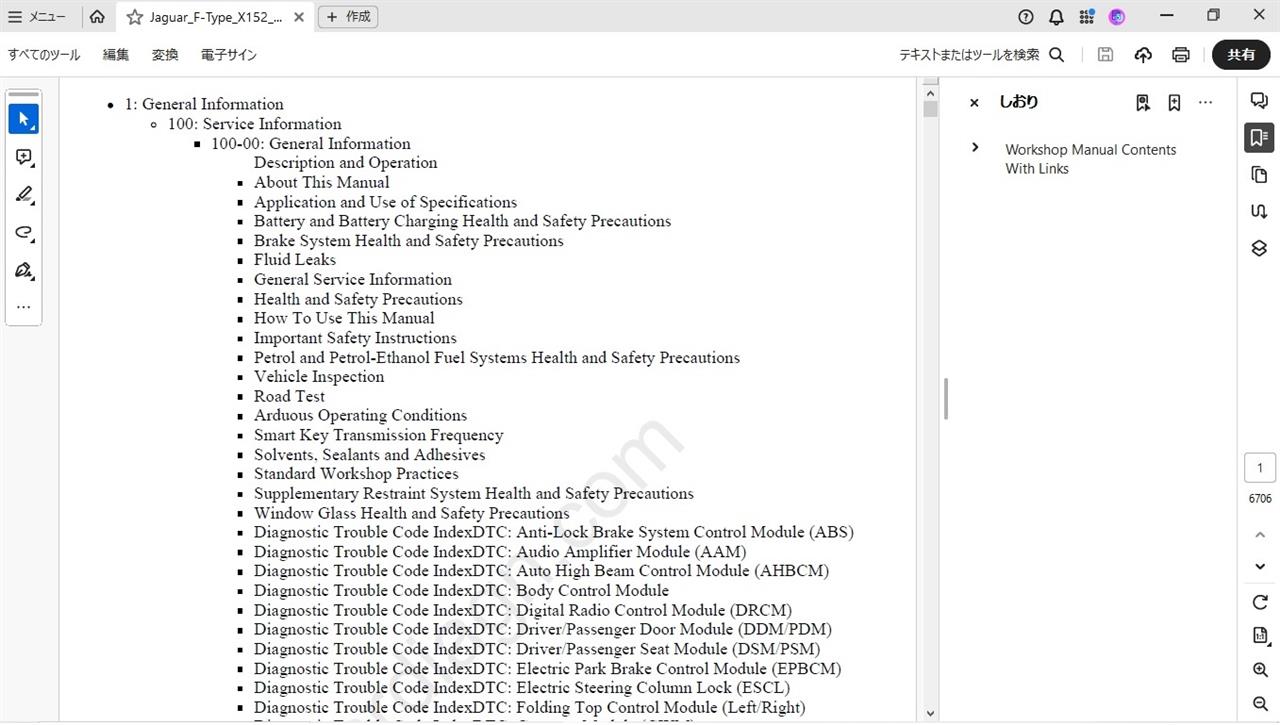Open the Audio Amplifier Module (AAM) DTC link
Viewport: 1280px width, 725px height.
499,552
